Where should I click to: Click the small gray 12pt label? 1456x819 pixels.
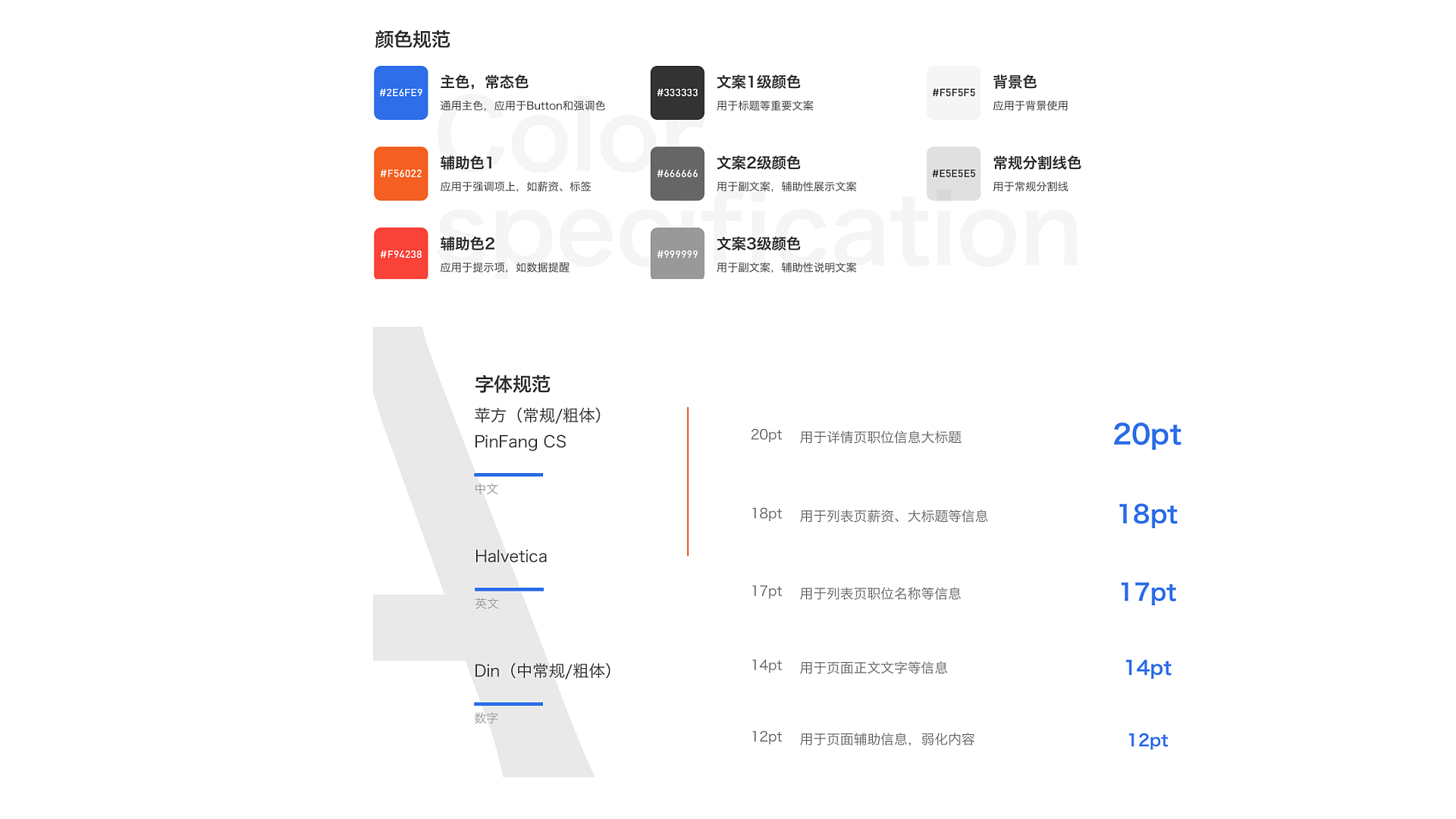click(x=766, y=737)
